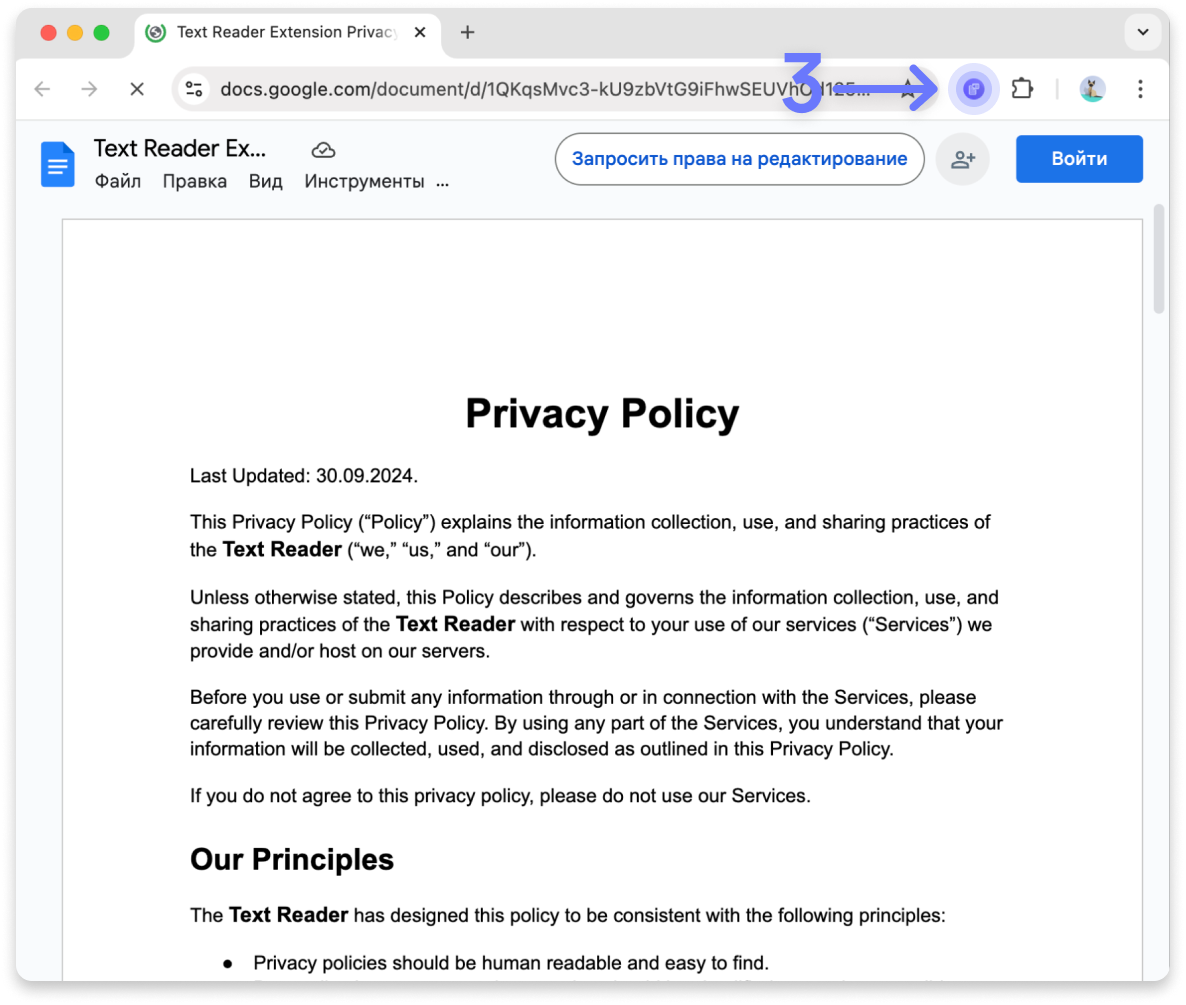The image size is (1186, 1005).
Task: Click the share person-plus icon
Action: click(x=962, y=159)
